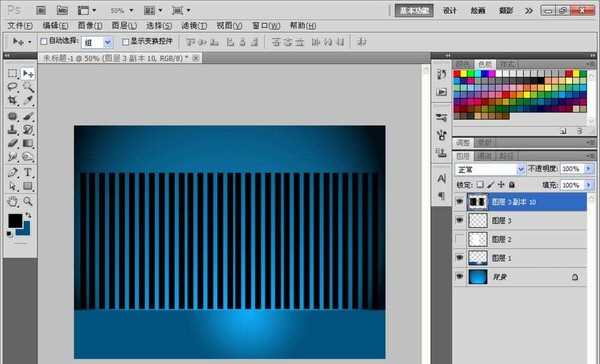Screen dimensions: 600x364
Task: Select the 背景 layer thumbnail
Action: 478,277
